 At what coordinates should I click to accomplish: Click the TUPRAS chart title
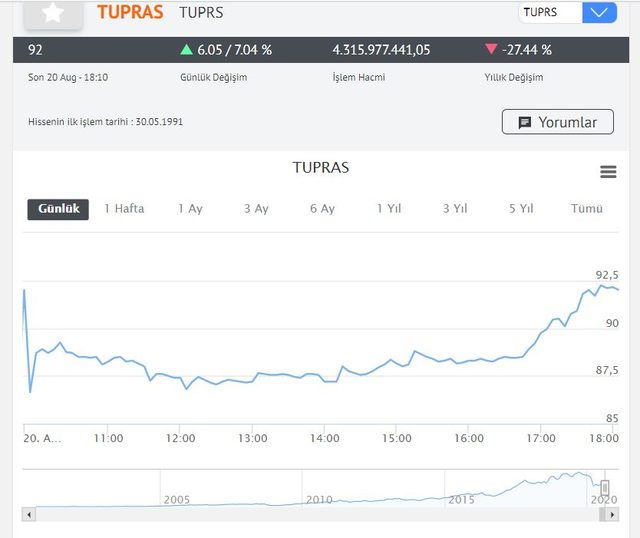pos(321,168)
